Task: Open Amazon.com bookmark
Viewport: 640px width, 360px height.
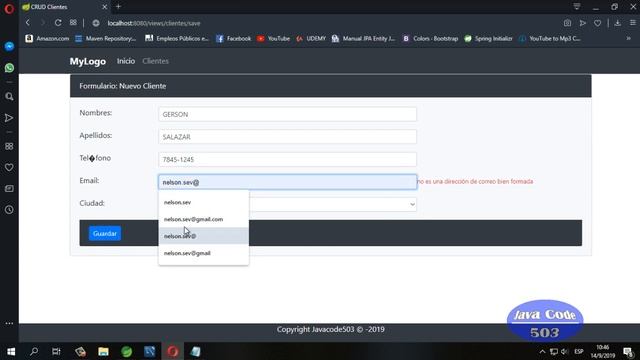Action: point(47,38)
